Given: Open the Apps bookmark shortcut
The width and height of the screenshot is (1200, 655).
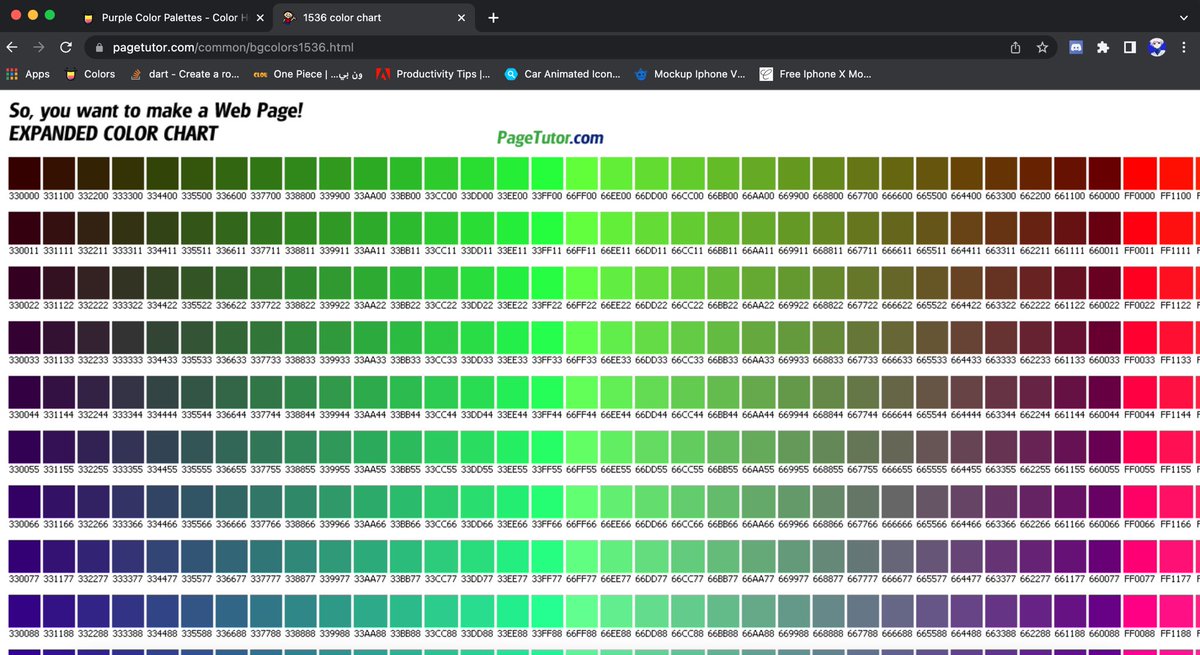Looking at the screenshot, I should [28, 74].
